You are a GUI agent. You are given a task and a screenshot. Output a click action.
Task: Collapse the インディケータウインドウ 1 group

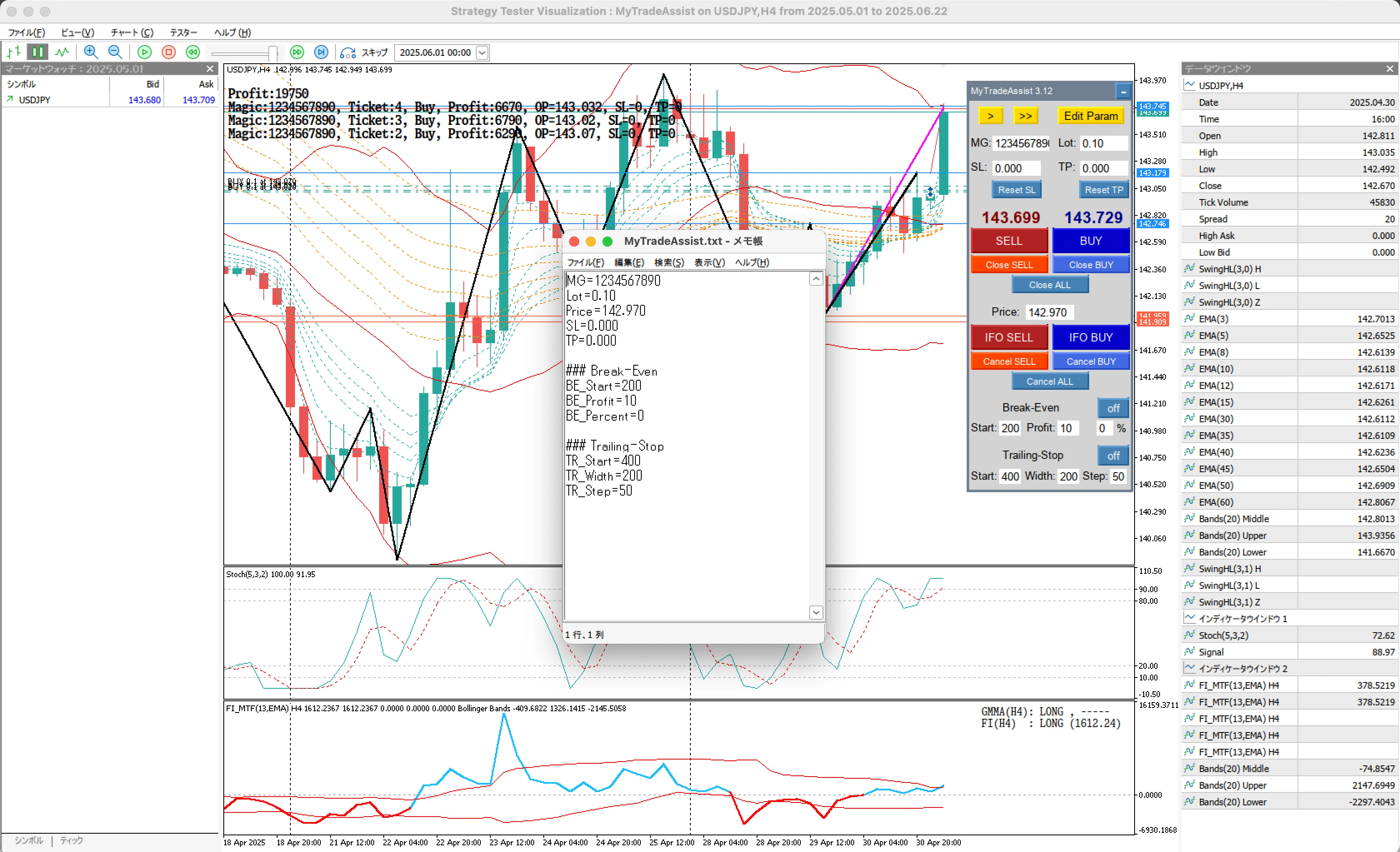[x=1190, y=618]
